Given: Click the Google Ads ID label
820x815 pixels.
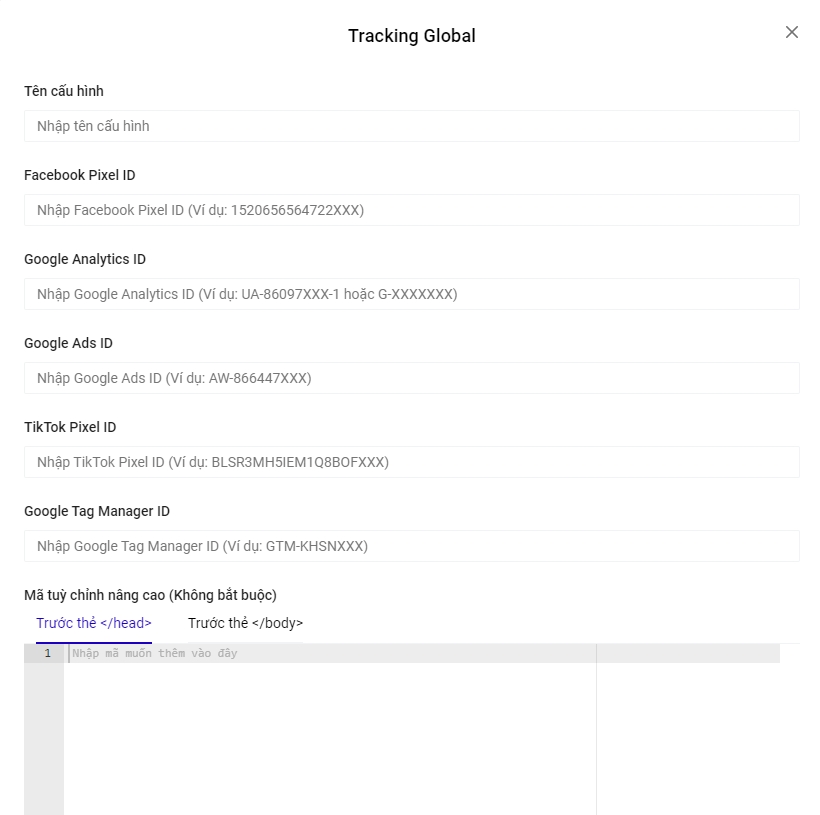Looking at the screenshot, I should click(68, 343).
